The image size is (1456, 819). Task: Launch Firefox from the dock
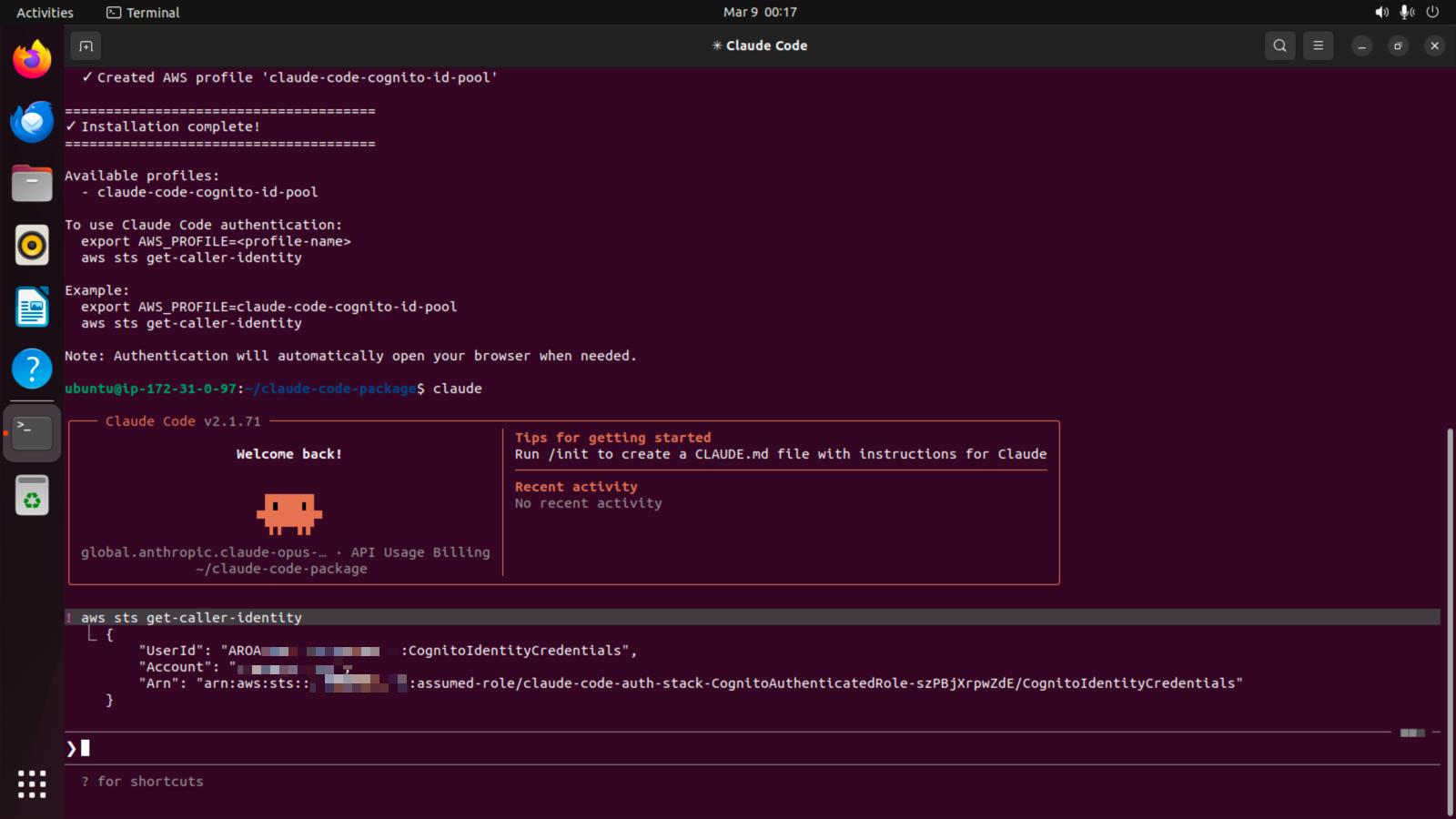click(x=32, y=60)
